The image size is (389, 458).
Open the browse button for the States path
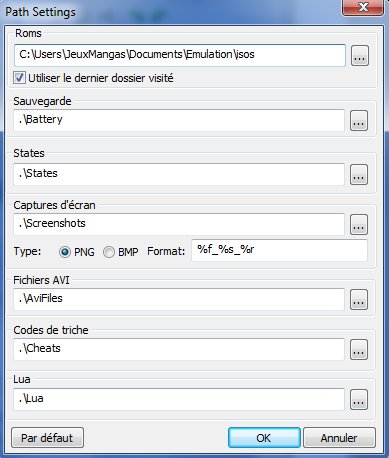(x=359, y=174)
